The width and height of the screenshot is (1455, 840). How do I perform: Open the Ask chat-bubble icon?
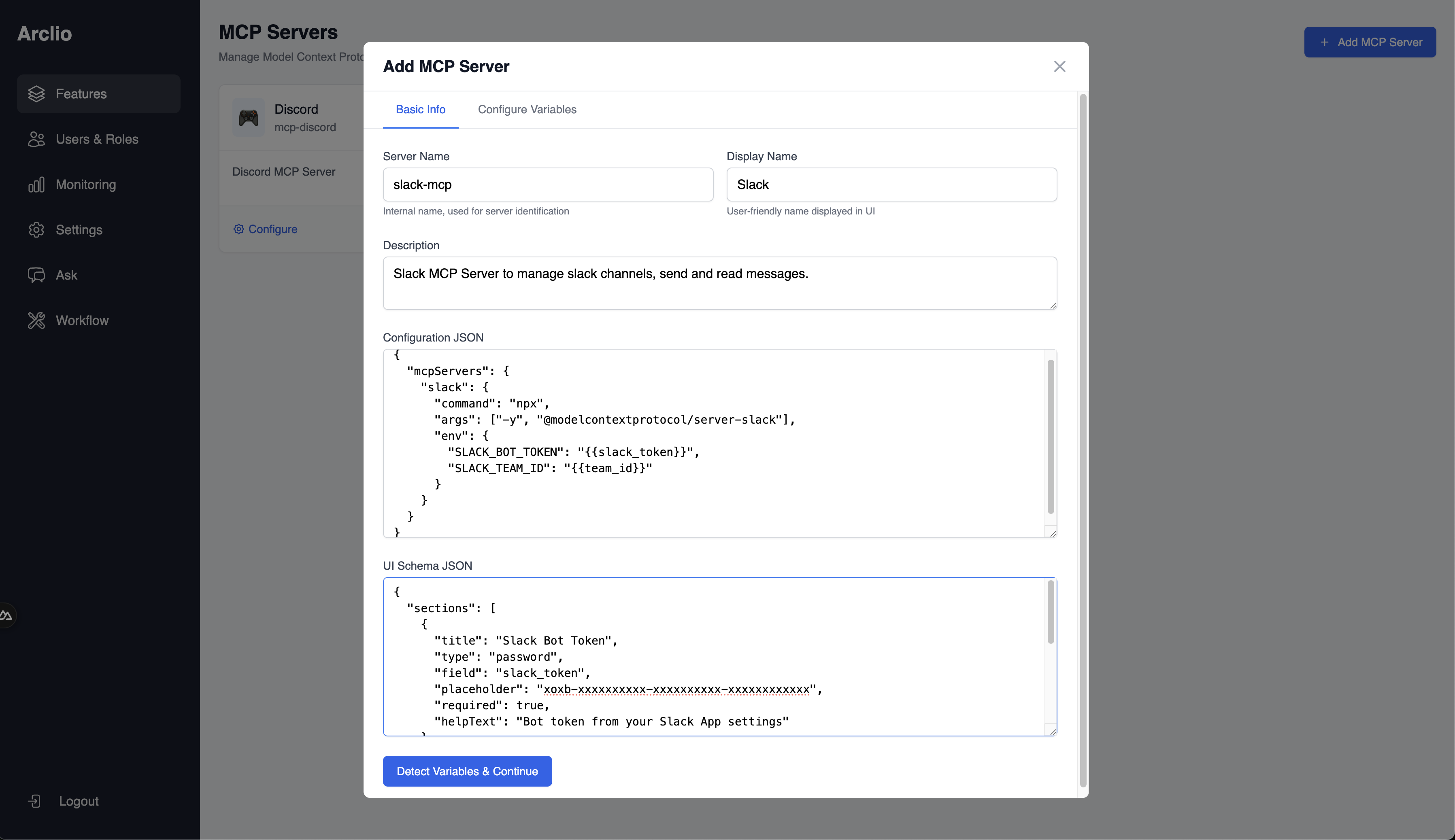tap(36, 275)
